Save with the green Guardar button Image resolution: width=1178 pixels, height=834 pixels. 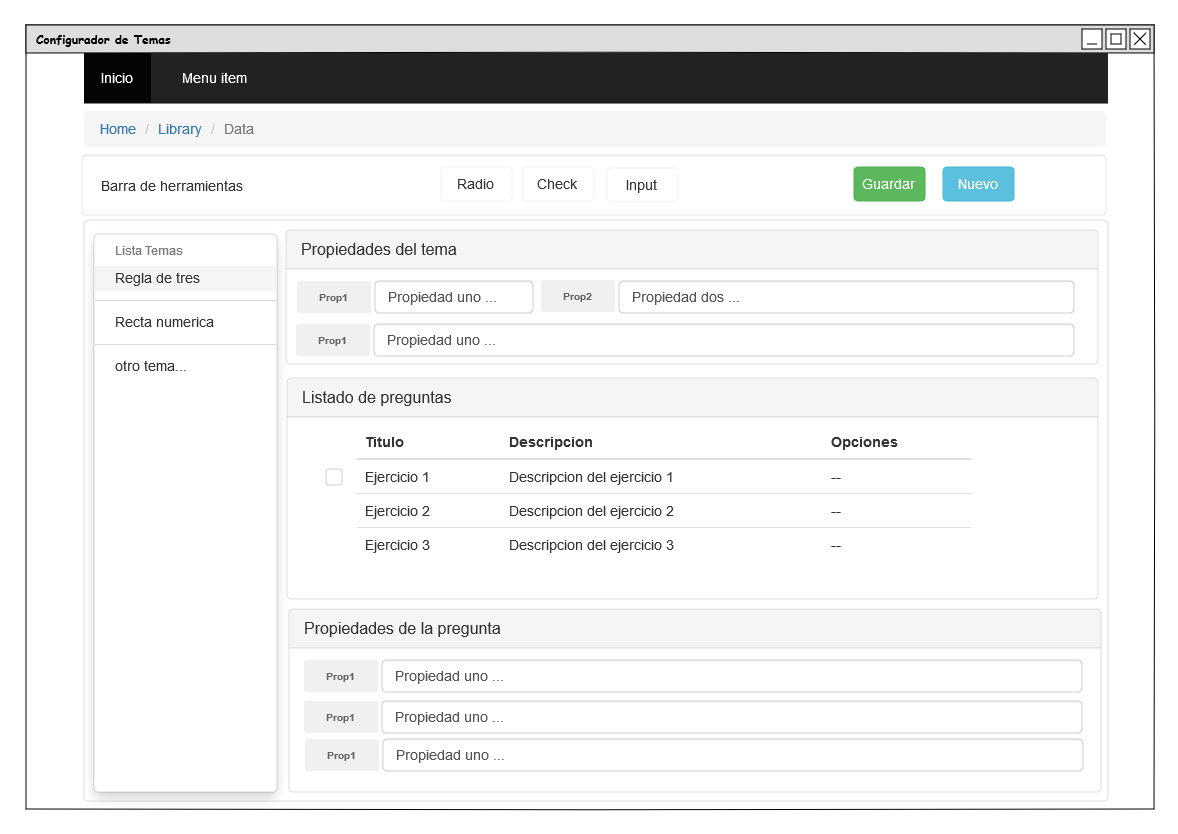pos(889,184)
